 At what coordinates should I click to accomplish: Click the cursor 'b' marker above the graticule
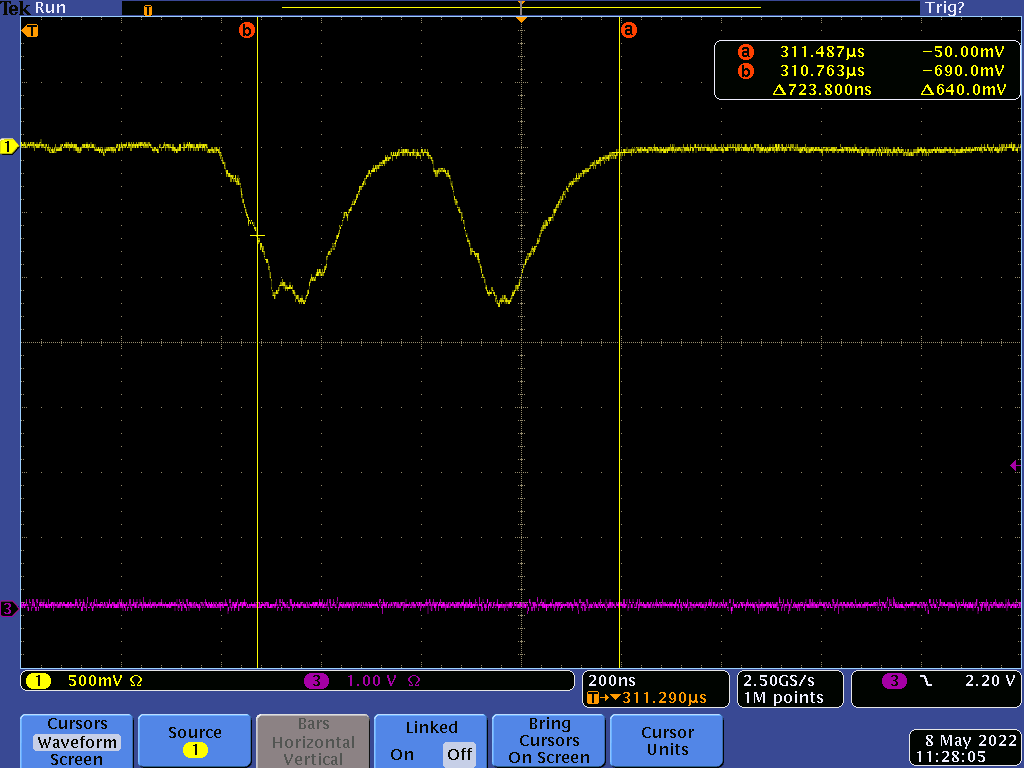(246, 31)
